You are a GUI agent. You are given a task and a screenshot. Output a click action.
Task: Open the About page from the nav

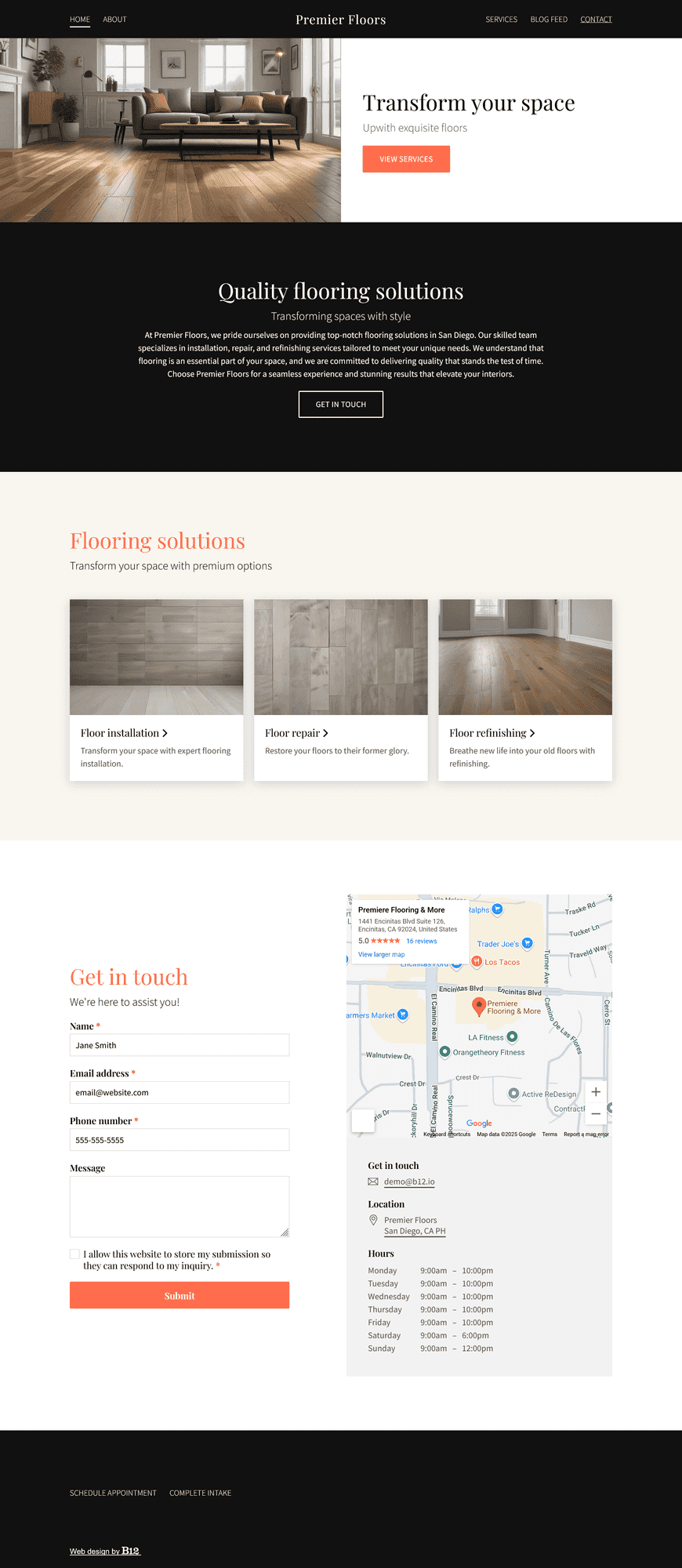[x=114, y=20]
